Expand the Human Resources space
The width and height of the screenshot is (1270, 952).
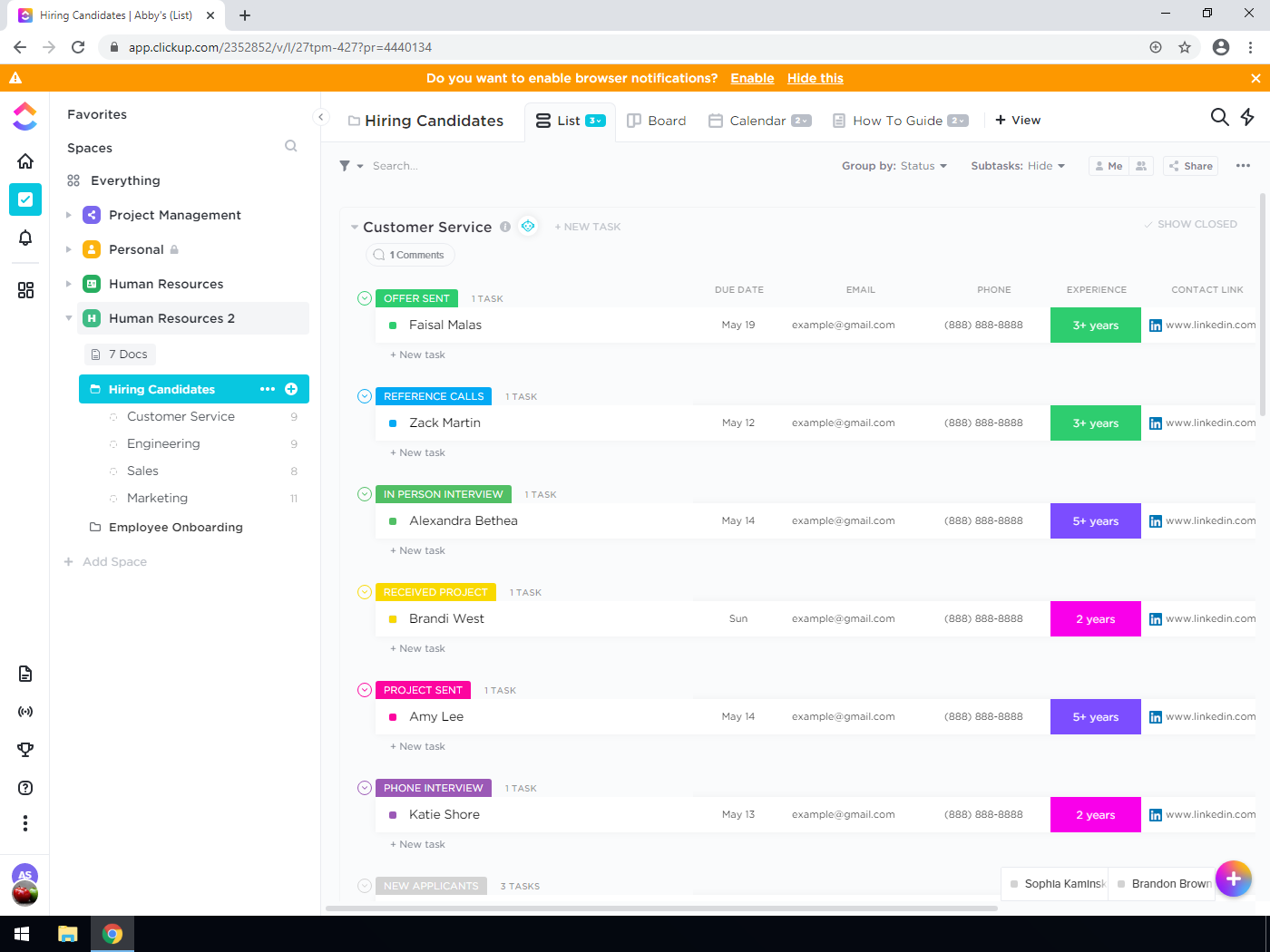[69, 284]
